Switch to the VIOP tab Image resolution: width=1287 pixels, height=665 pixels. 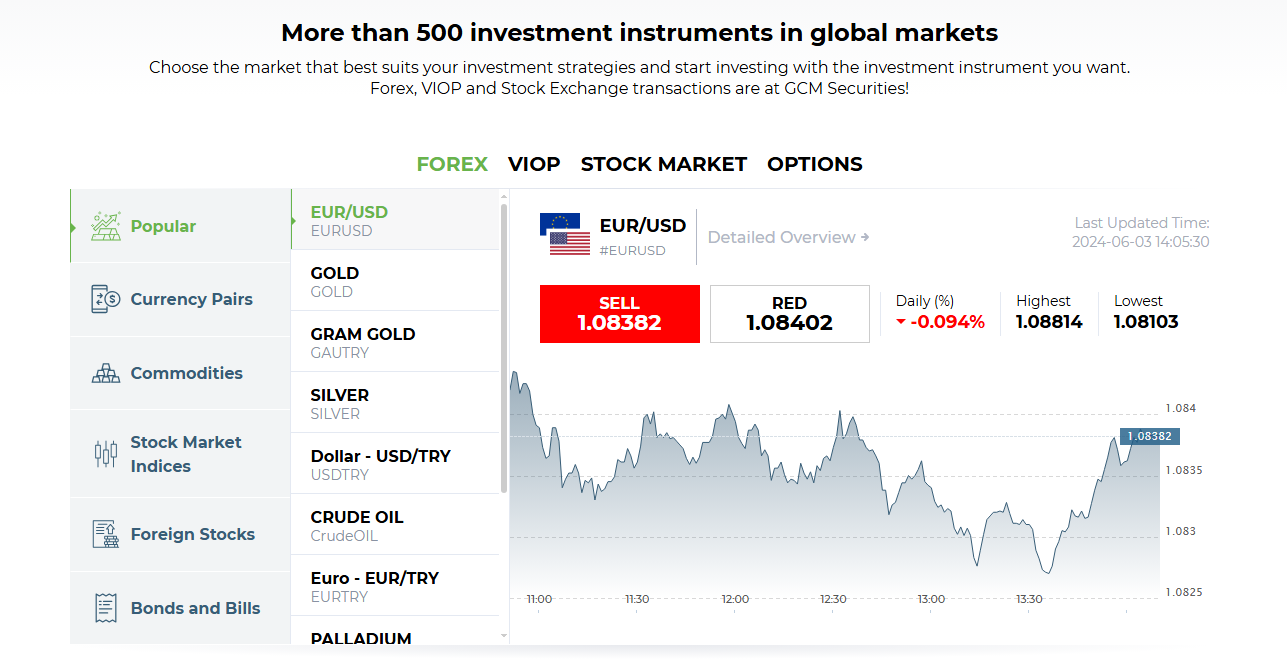[x=534, y=164]
